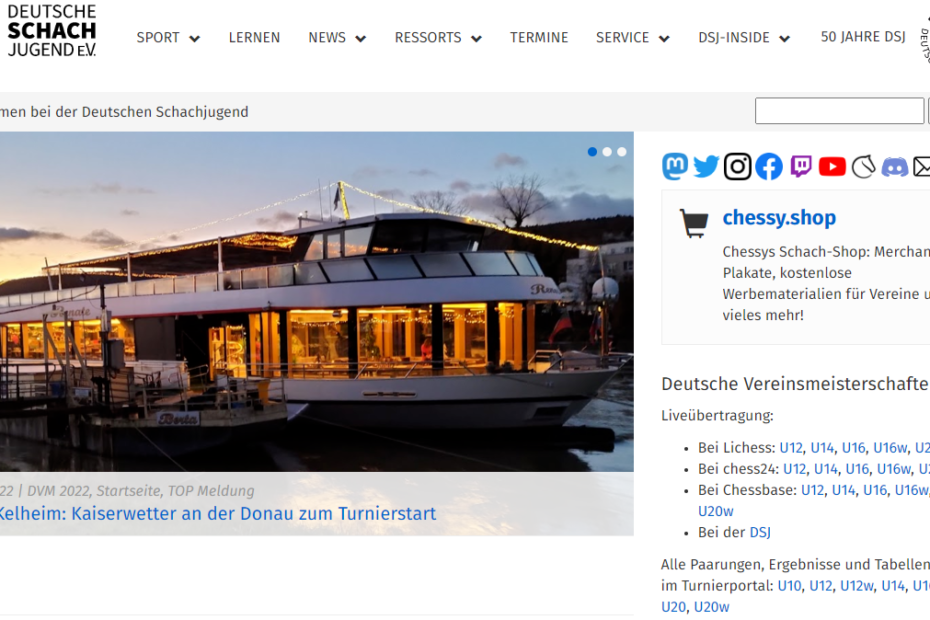Switch to the third carousel slide dot
The image size is (930, 620).
click(x=621, y=152)
